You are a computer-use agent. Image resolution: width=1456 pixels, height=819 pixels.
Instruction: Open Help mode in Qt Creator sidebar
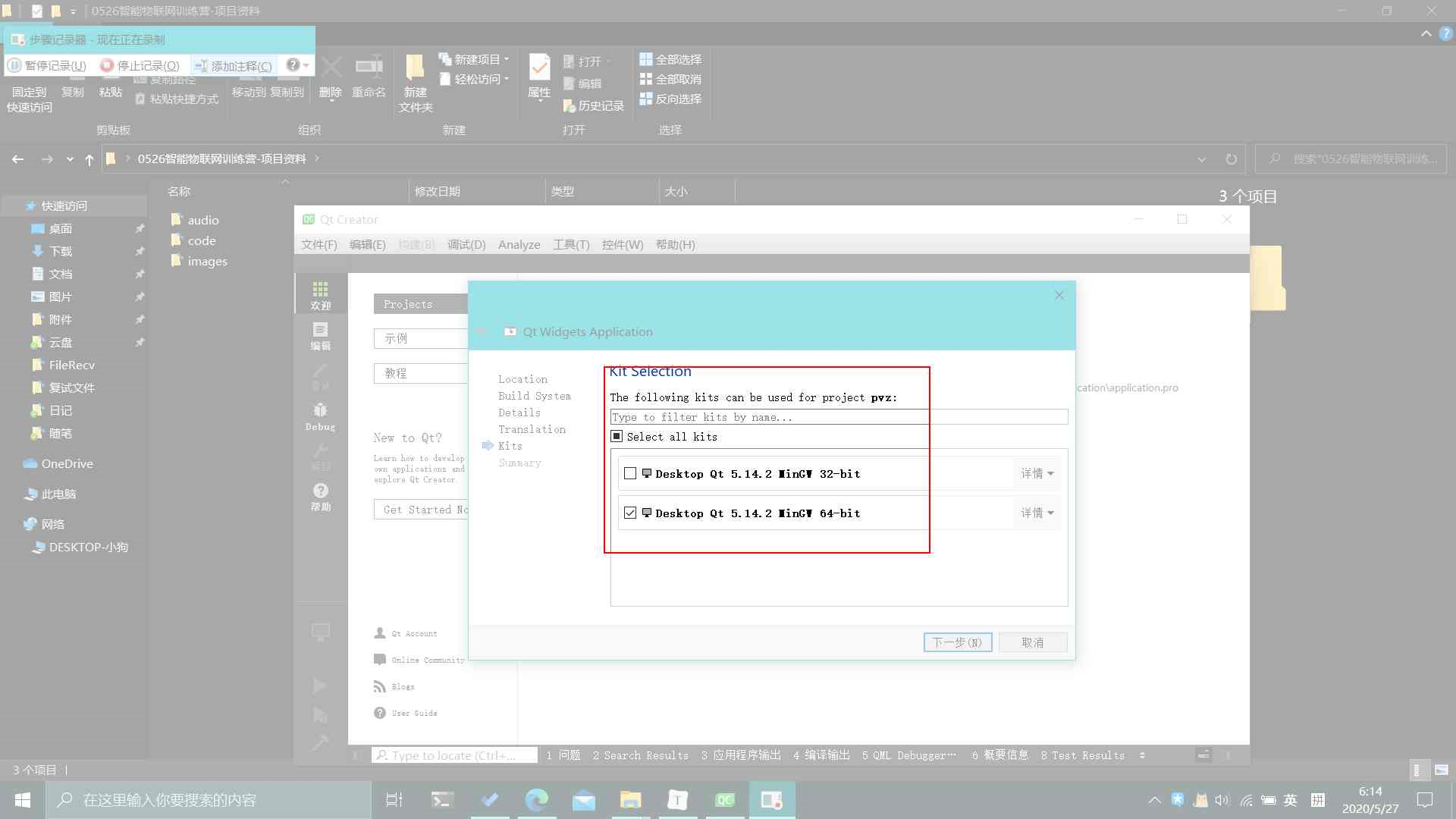click(320, 497)
